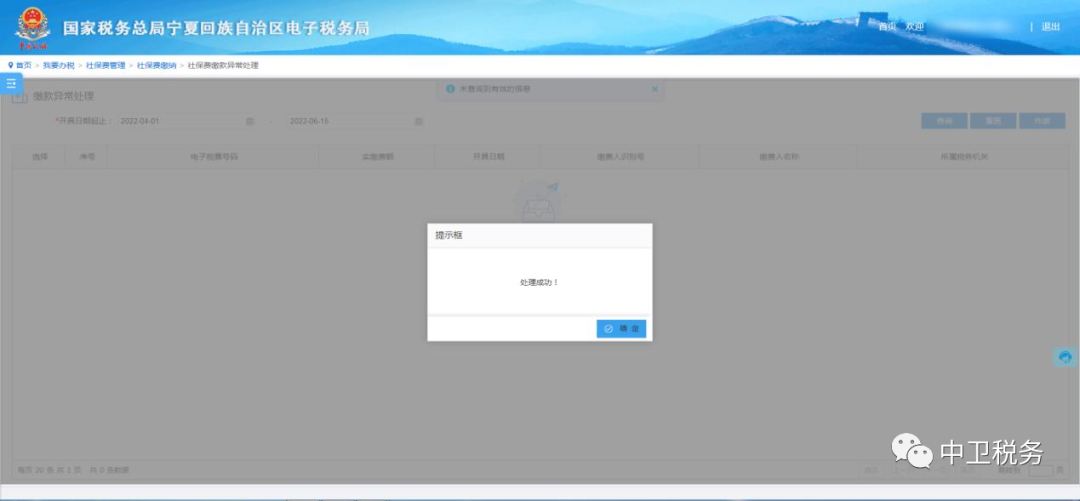Click the floating blue helper icon at right edge
Image resolution: width=1080 pixels, height=501 pixels.
[1066, 357]
